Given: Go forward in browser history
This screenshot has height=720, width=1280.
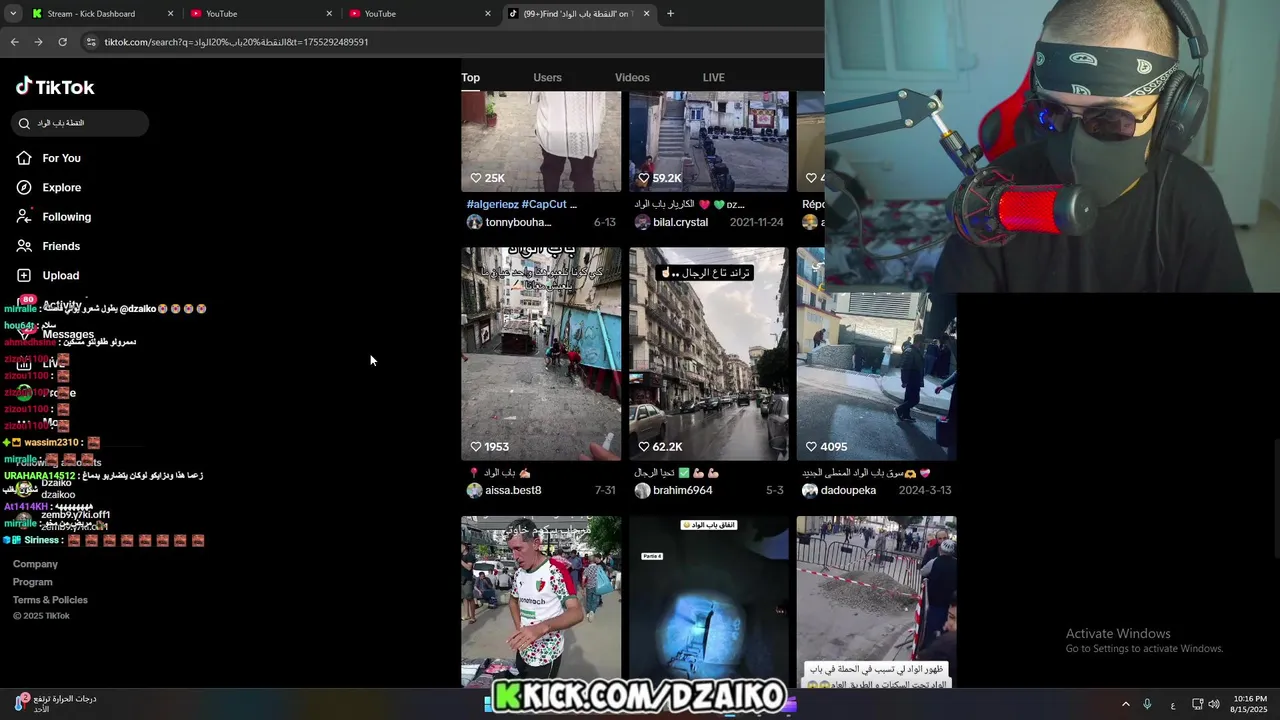Looking at the screenshot, I should tap(38, 42).
